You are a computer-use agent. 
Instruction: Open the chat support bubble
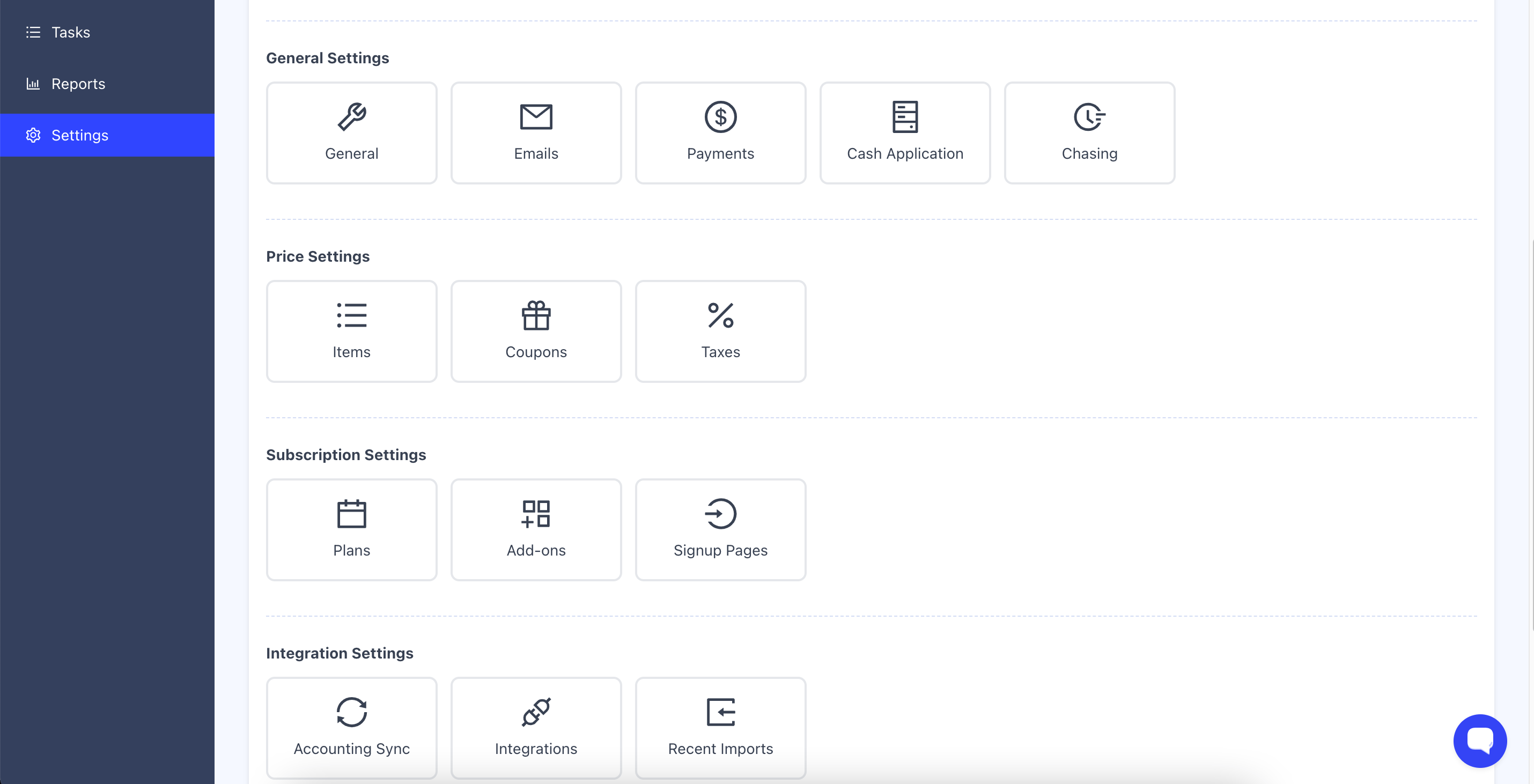click(x=1479, y=741)
